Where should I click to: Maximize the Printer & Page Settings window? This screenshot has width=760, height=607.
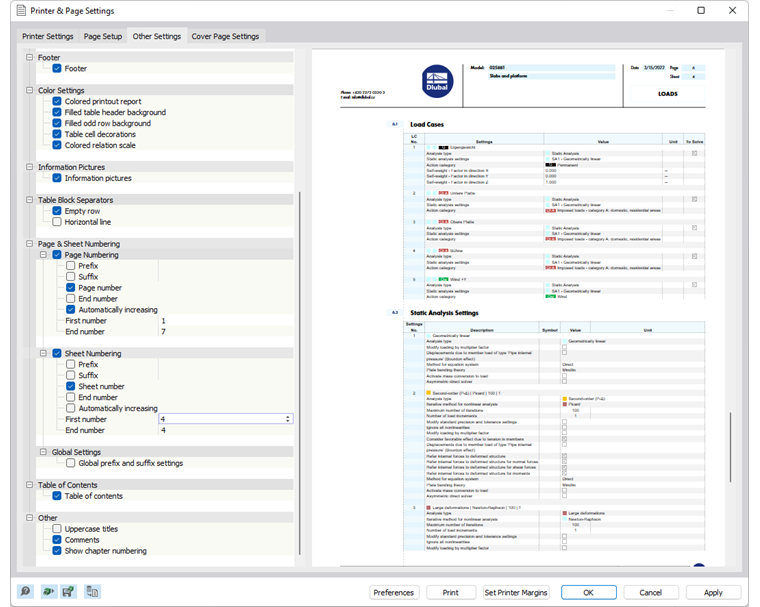[700, 10]
